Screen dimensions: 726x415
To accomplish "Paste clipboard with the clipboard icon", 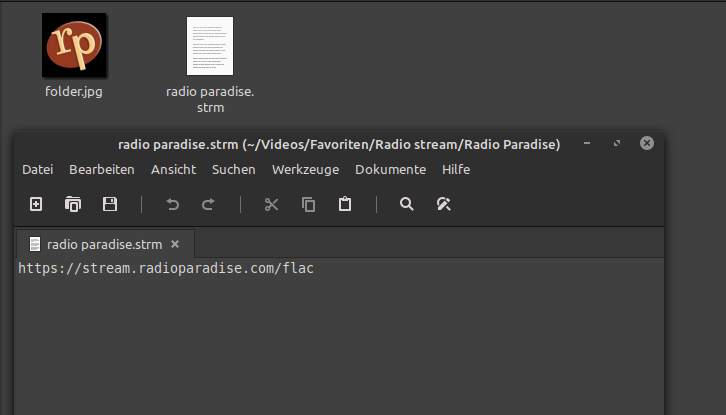I will click(x=345, y=204).
